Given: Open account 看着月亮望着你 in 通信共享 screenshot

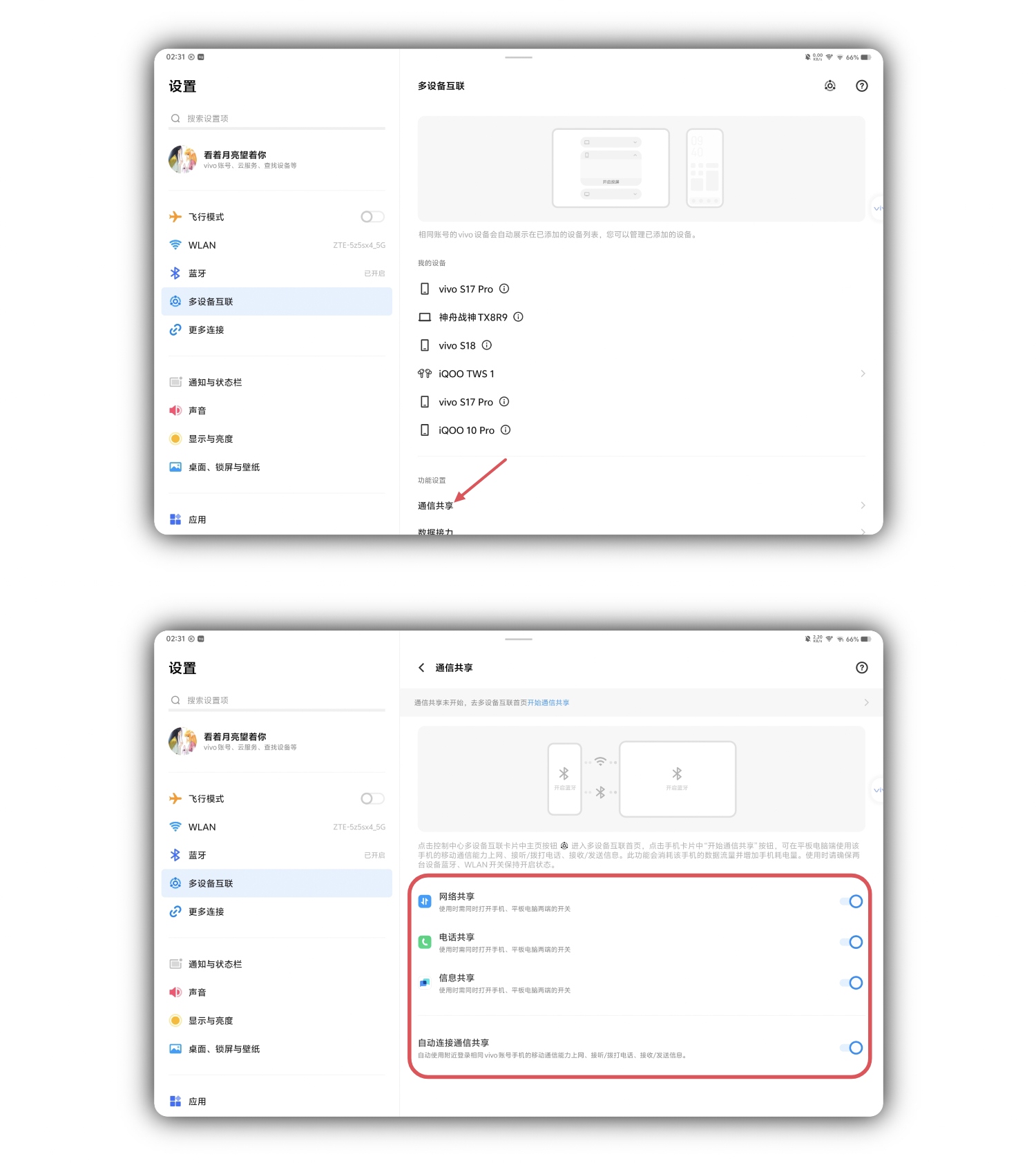Looking at the screenshot, I should 276,741.
